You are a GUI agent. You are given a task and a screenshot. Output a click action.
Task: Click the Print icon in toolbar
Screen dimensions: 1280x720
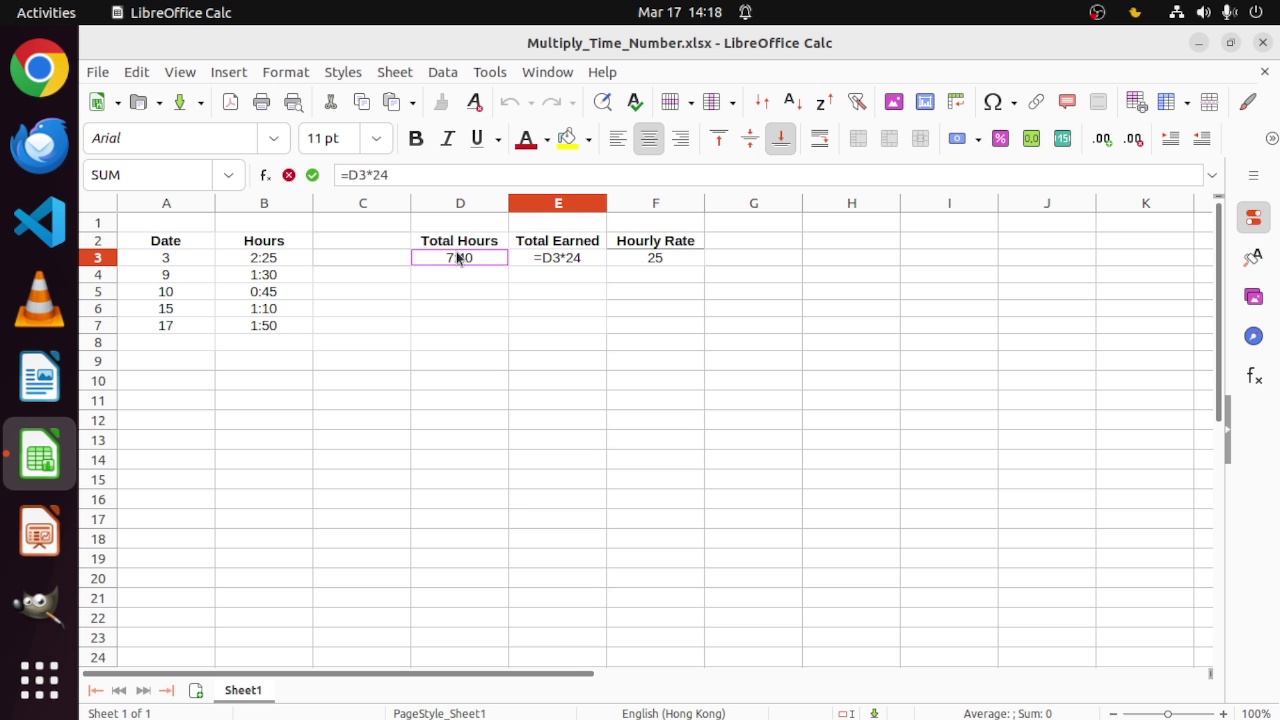coord(262,102)
